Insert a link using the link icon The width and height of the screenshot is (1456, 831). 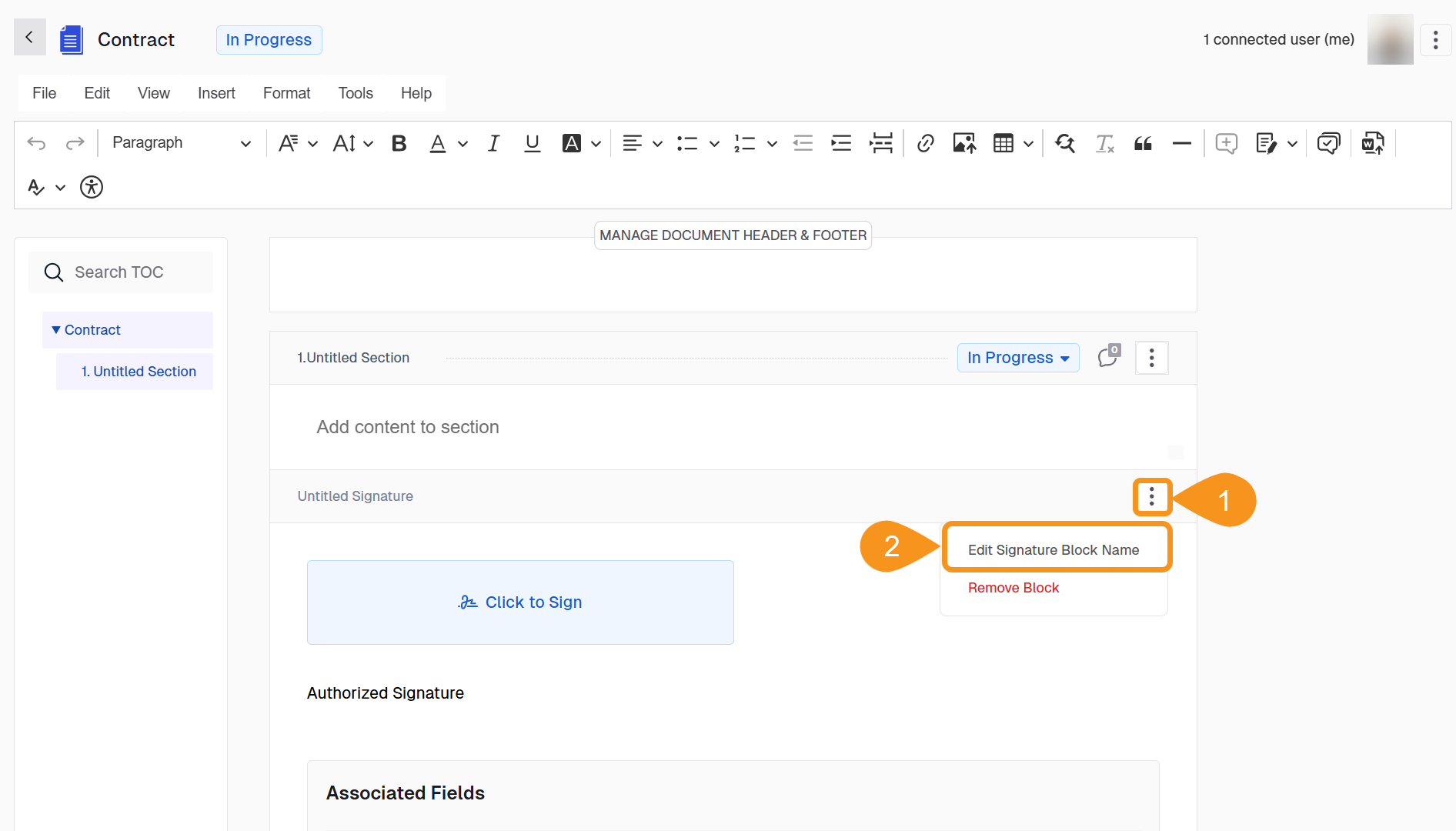coord(925,143)
